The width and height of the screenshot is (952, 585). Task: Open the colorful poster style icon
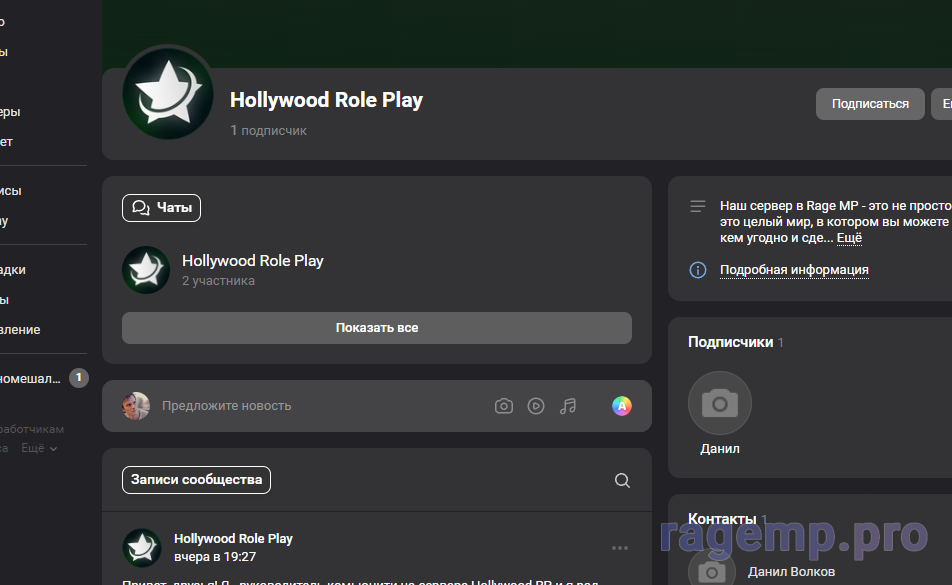pyautogui.click(x=622, y=406)
